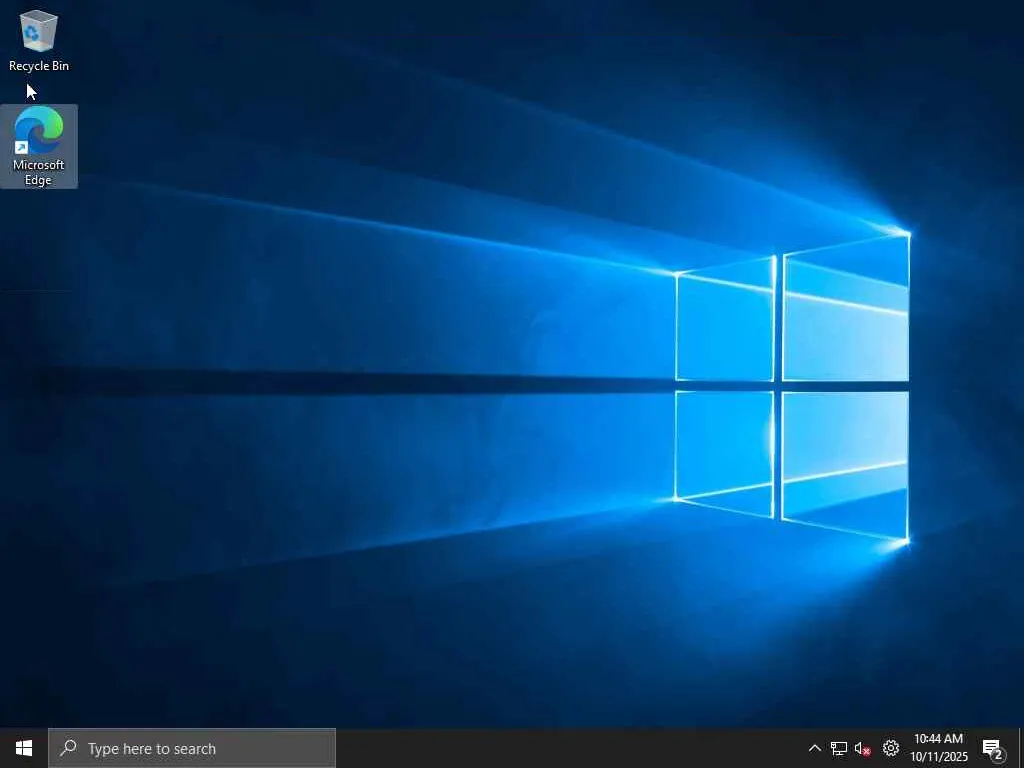Open the muted speaker volume icon
1024x768 pixels.
(x=863, y=748)
